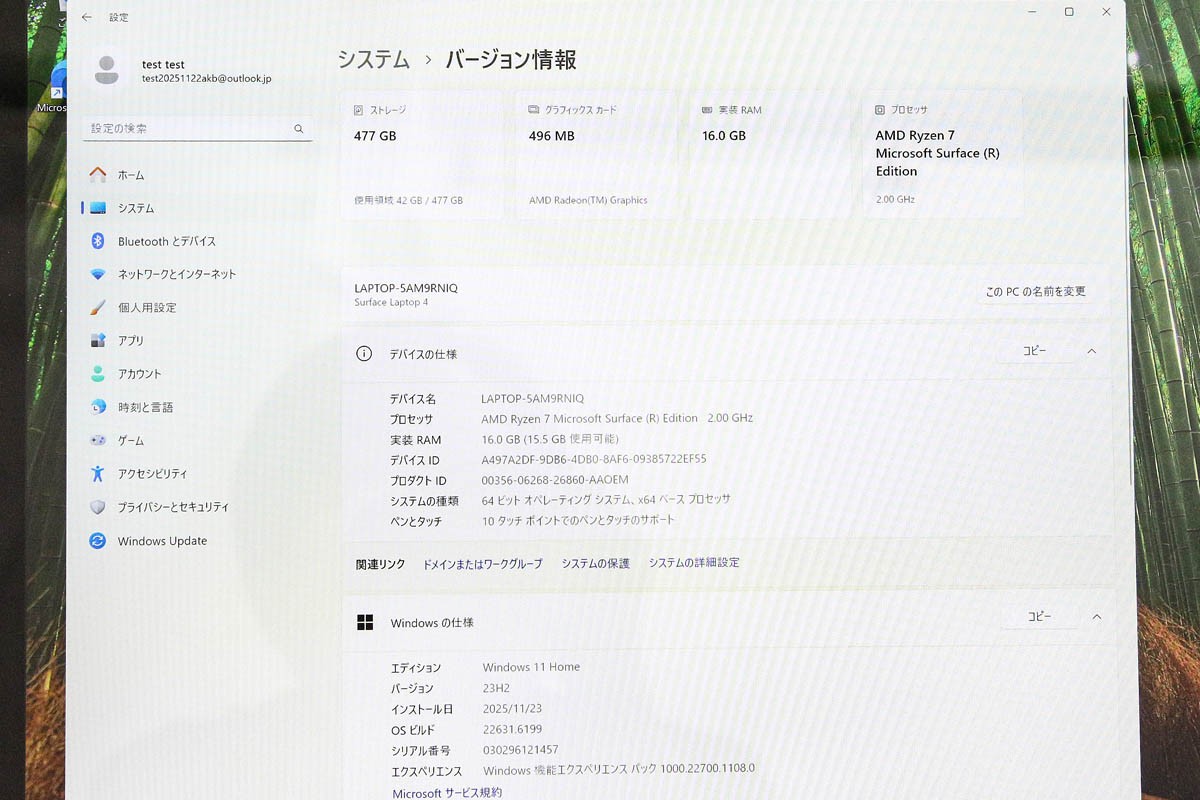Image resolution: width=1200 pixels, height=800 pixels.
Task: Open Windows Update in sidebar
Action: coord(161,541)
